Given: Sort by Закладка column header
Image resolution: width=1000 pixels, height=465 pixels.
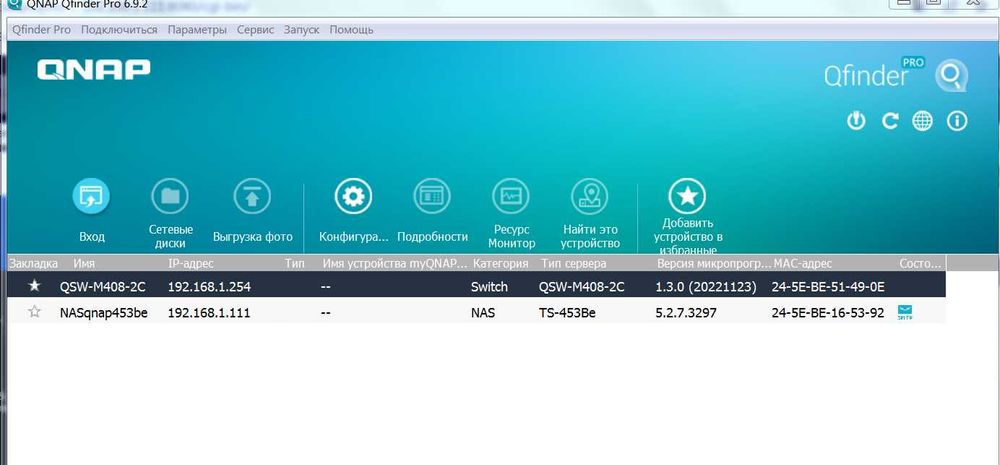Looking at the screenshot, I should click(x=33, y=263).
